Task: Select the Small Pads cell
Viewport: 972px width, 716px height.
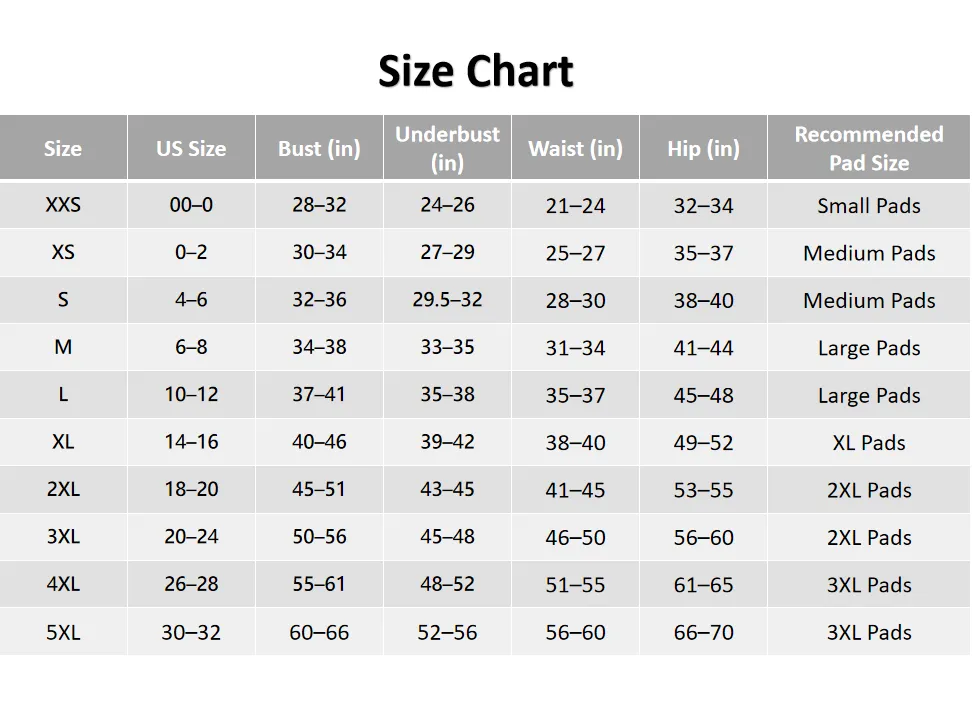Action: [x=869, y=206]
